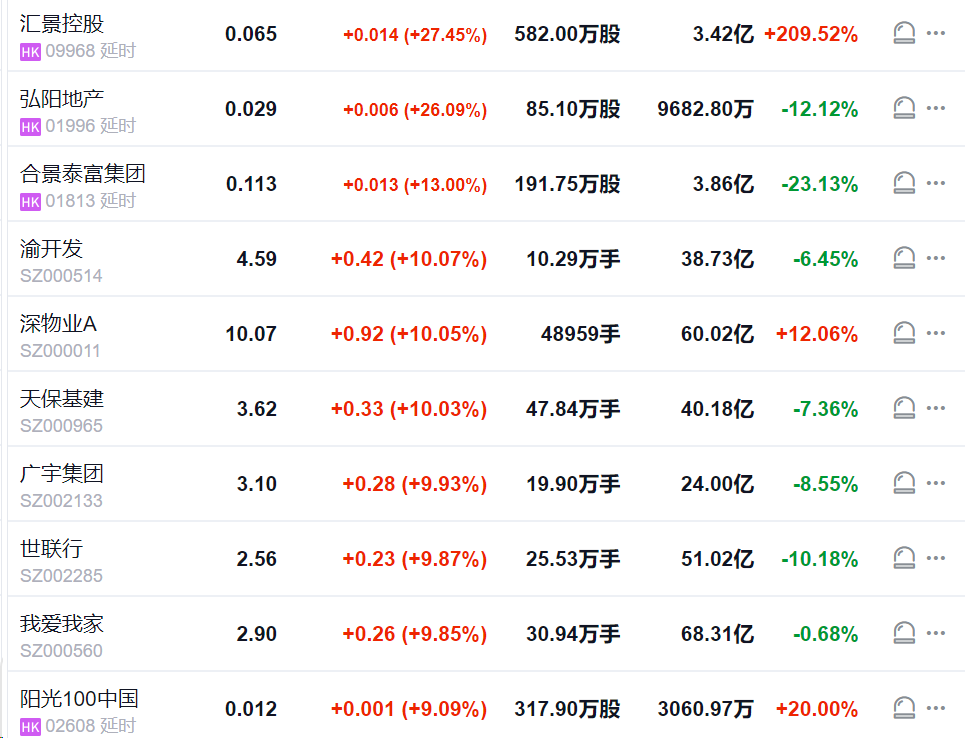Open more options dots for 深物业A

click(935, 333)
